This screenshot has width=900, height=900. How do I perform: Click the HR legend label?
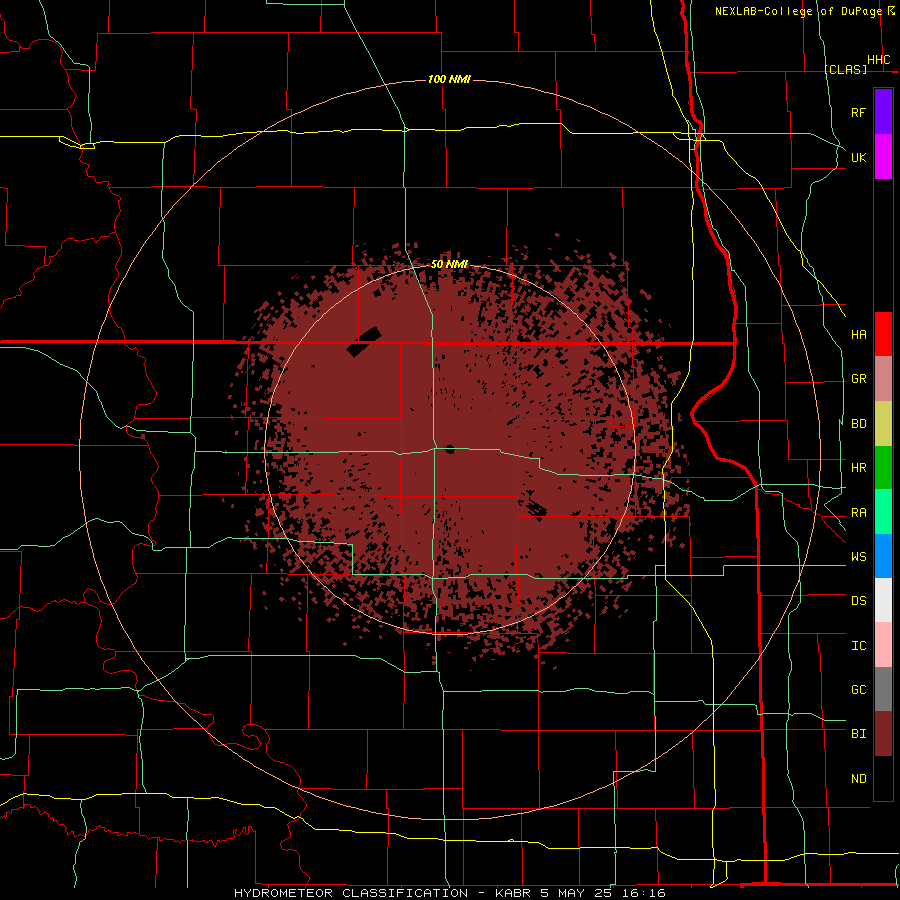(x=858, y=468)
